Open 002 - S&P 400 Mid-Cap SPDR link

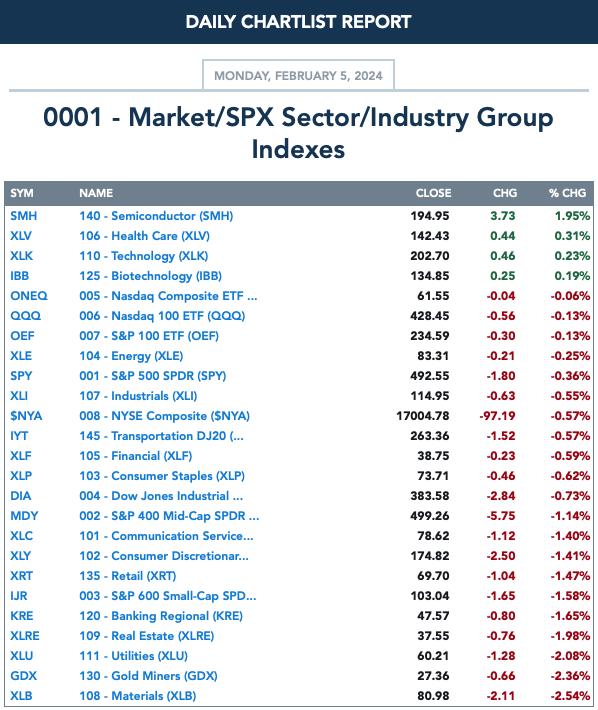(x=169, y=516)
